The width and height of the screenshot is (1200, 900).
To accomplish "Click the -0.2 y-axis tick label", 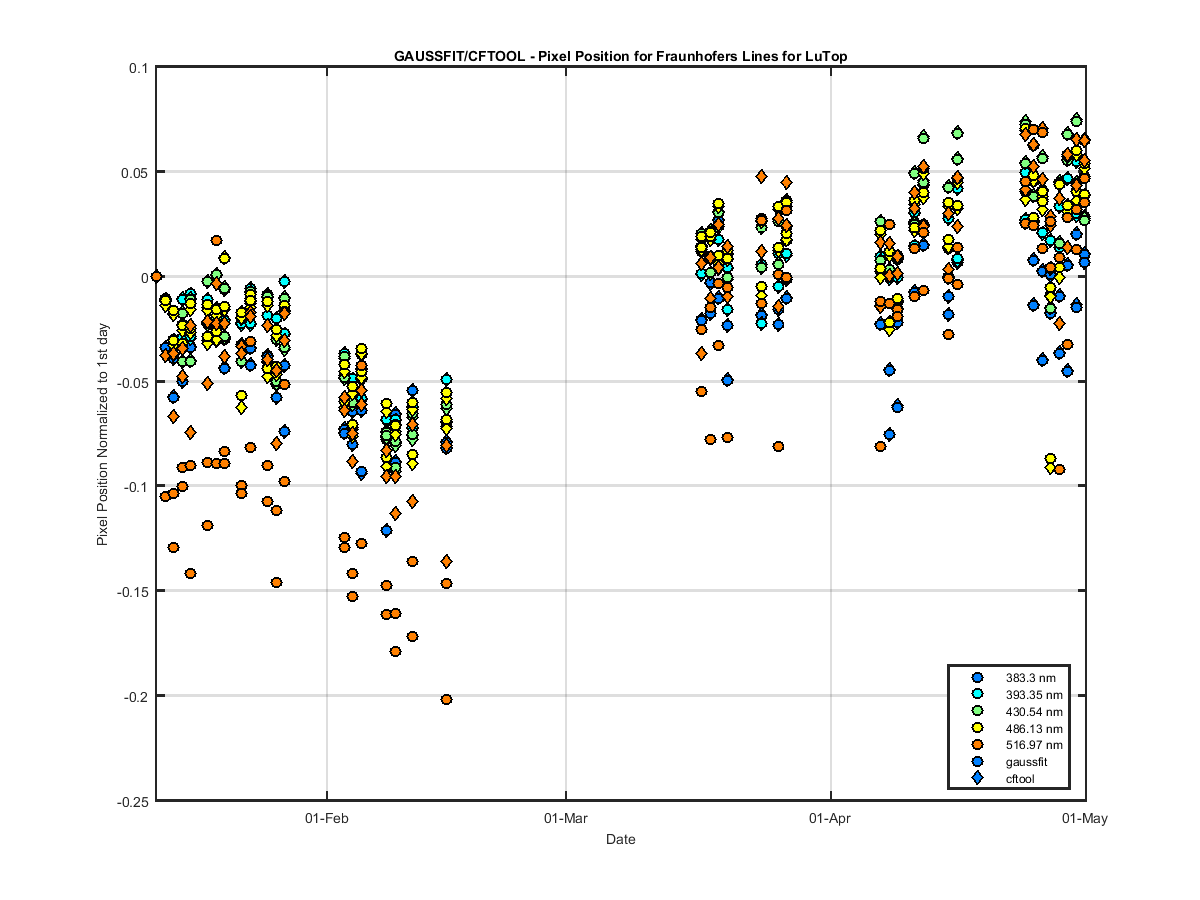I will pos(137,696).
